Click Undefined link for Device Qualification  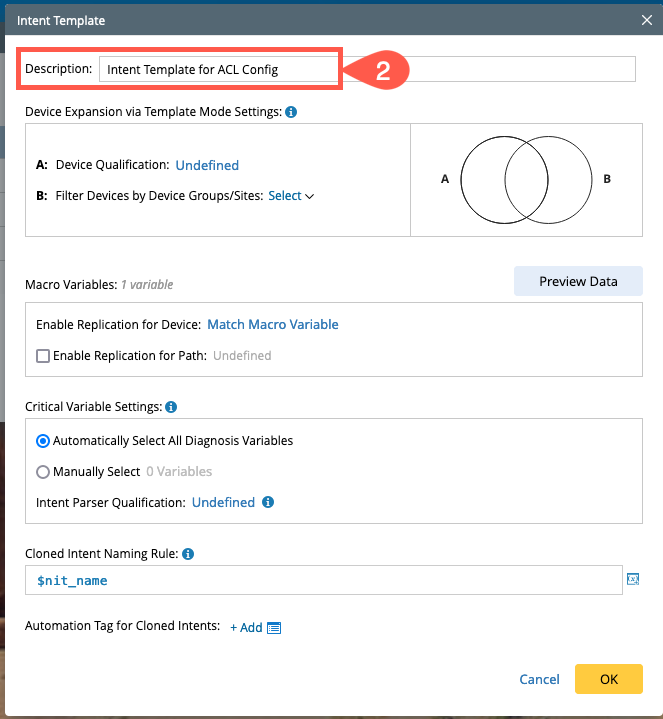pyautogui.click(x=207, y=165)
